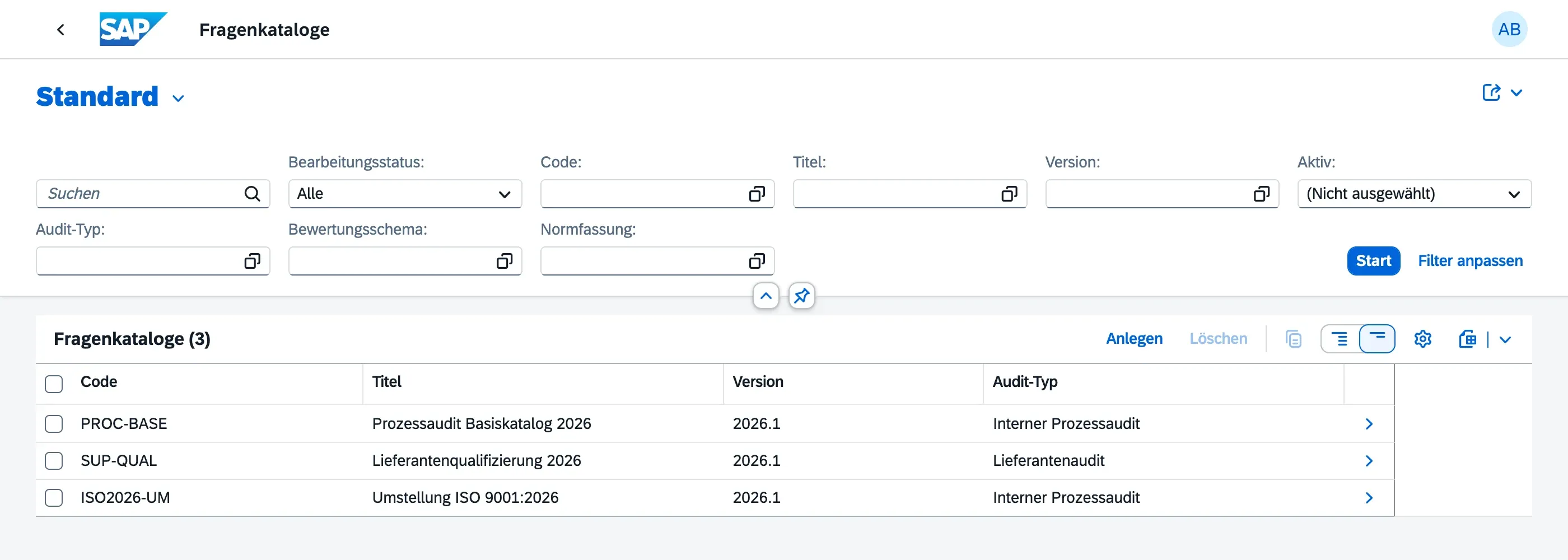
Task: Navigate into the ISO2026-UM row arrow
Action: click(x=1369, y=498)
